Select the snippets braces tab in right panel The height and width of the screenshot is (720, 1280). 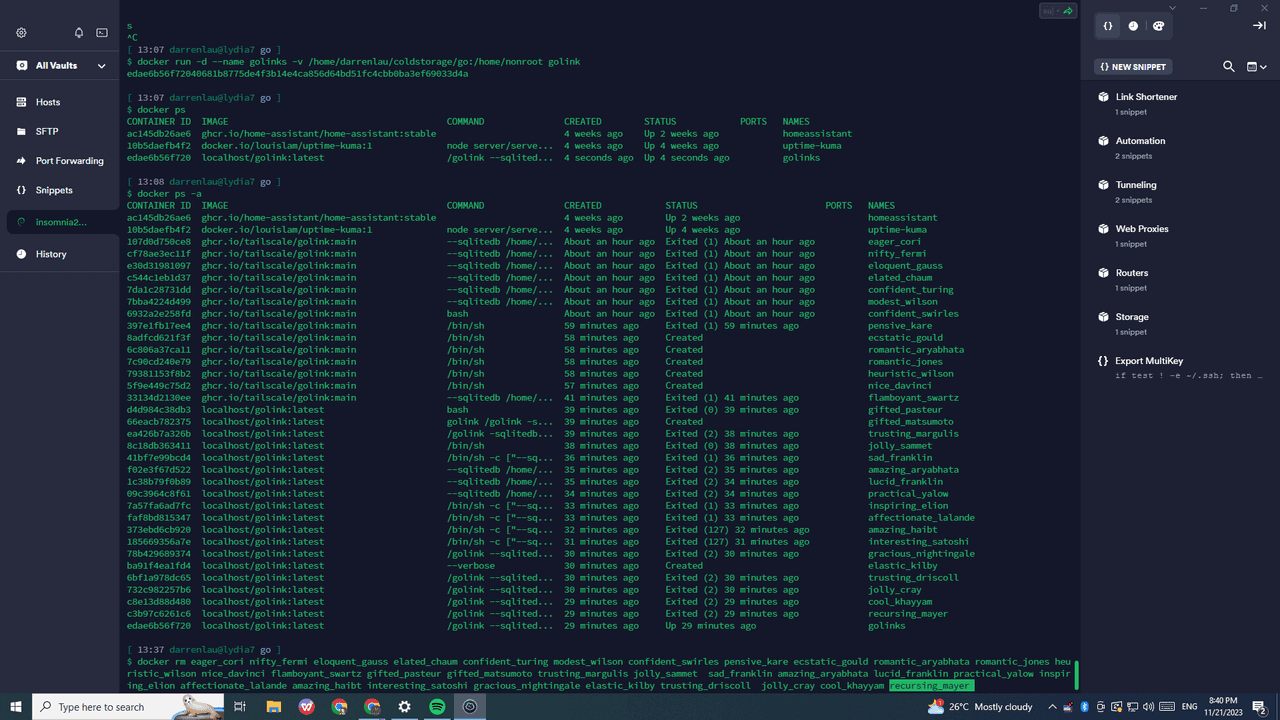click(1108, 26)
